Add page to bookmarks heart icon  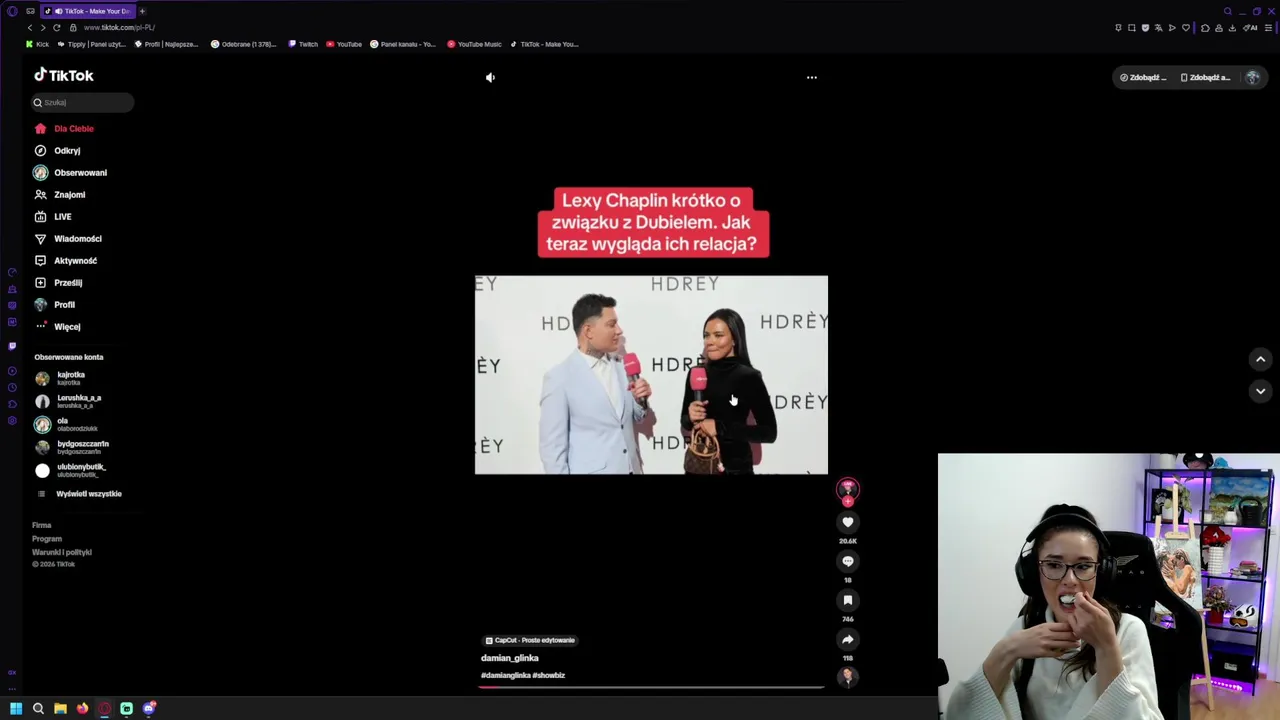(1186, 28)
